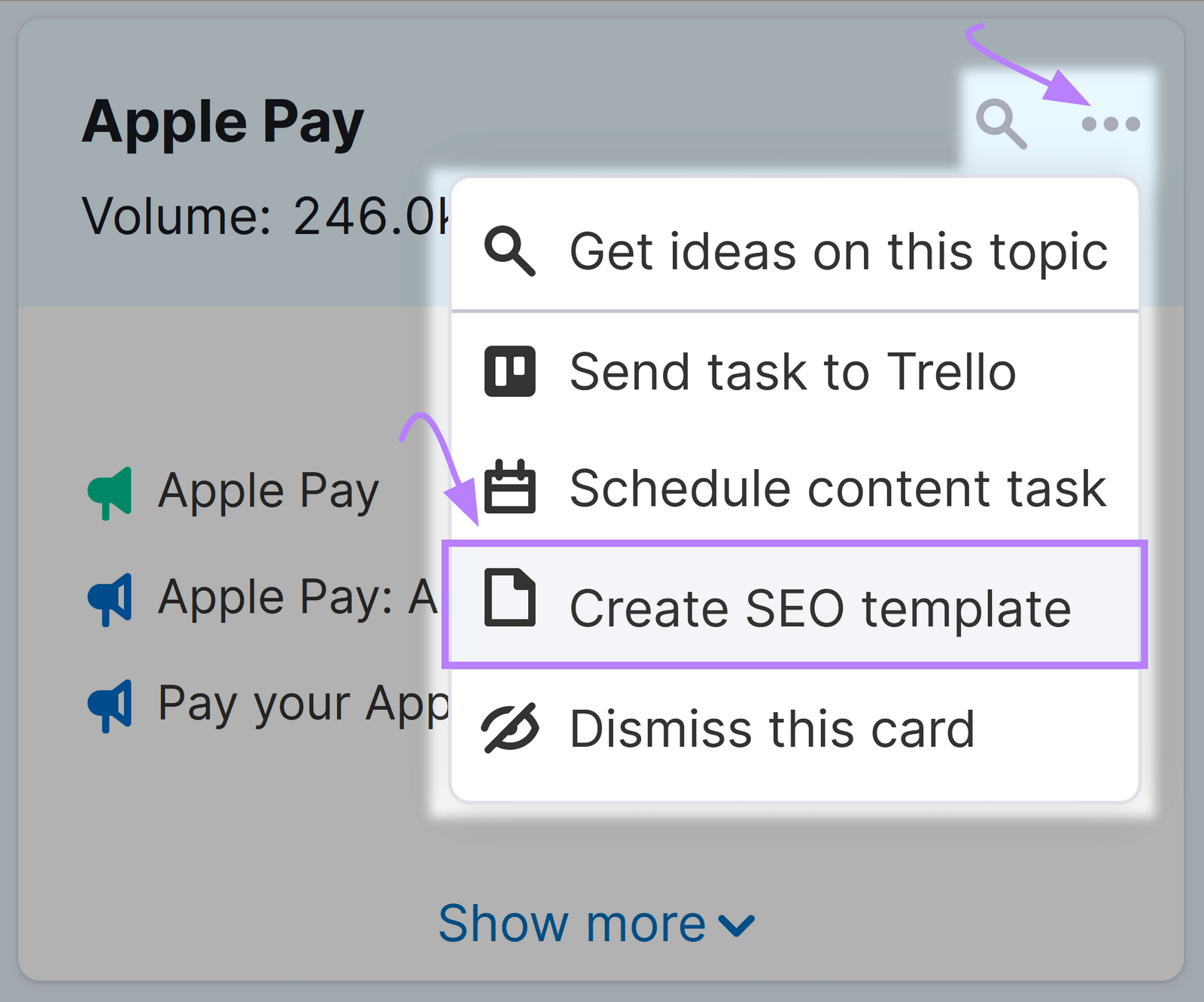Screen dimensions: 1204x1002
Task: Click the crossed-eye icon beside Dismiss this card
Action: point(510,725)
